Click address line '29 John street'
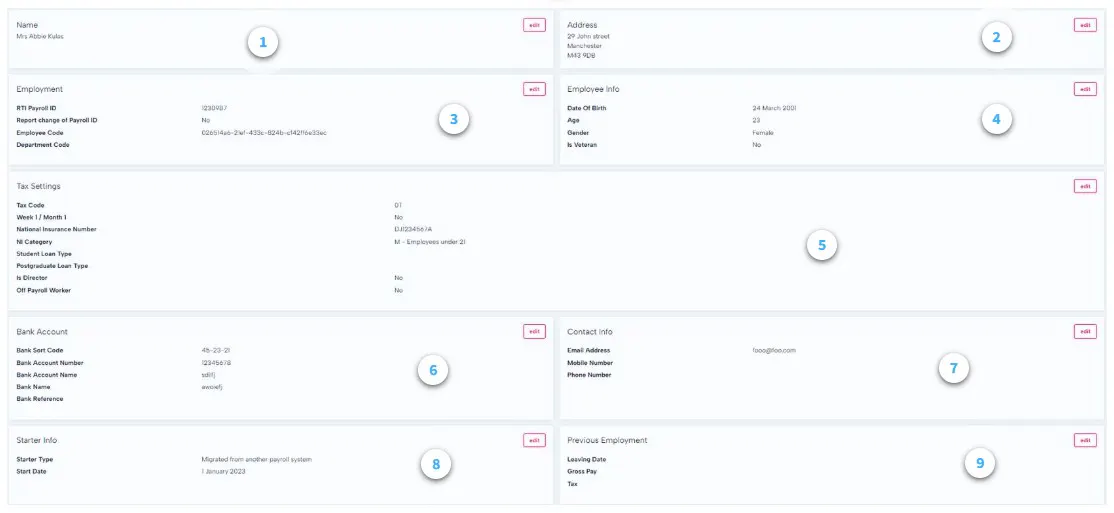Viewport: 1114px width, 513px height. [x=588, y=36]
